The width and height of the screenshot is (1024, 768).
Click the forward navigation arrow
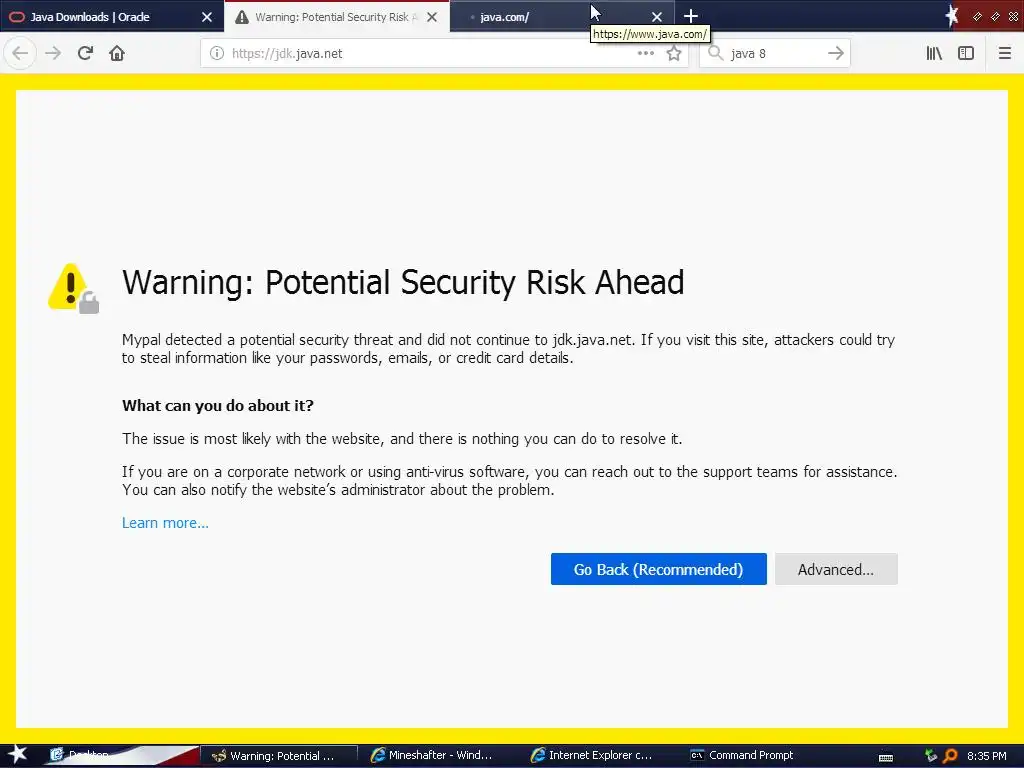tap(53, 53)
